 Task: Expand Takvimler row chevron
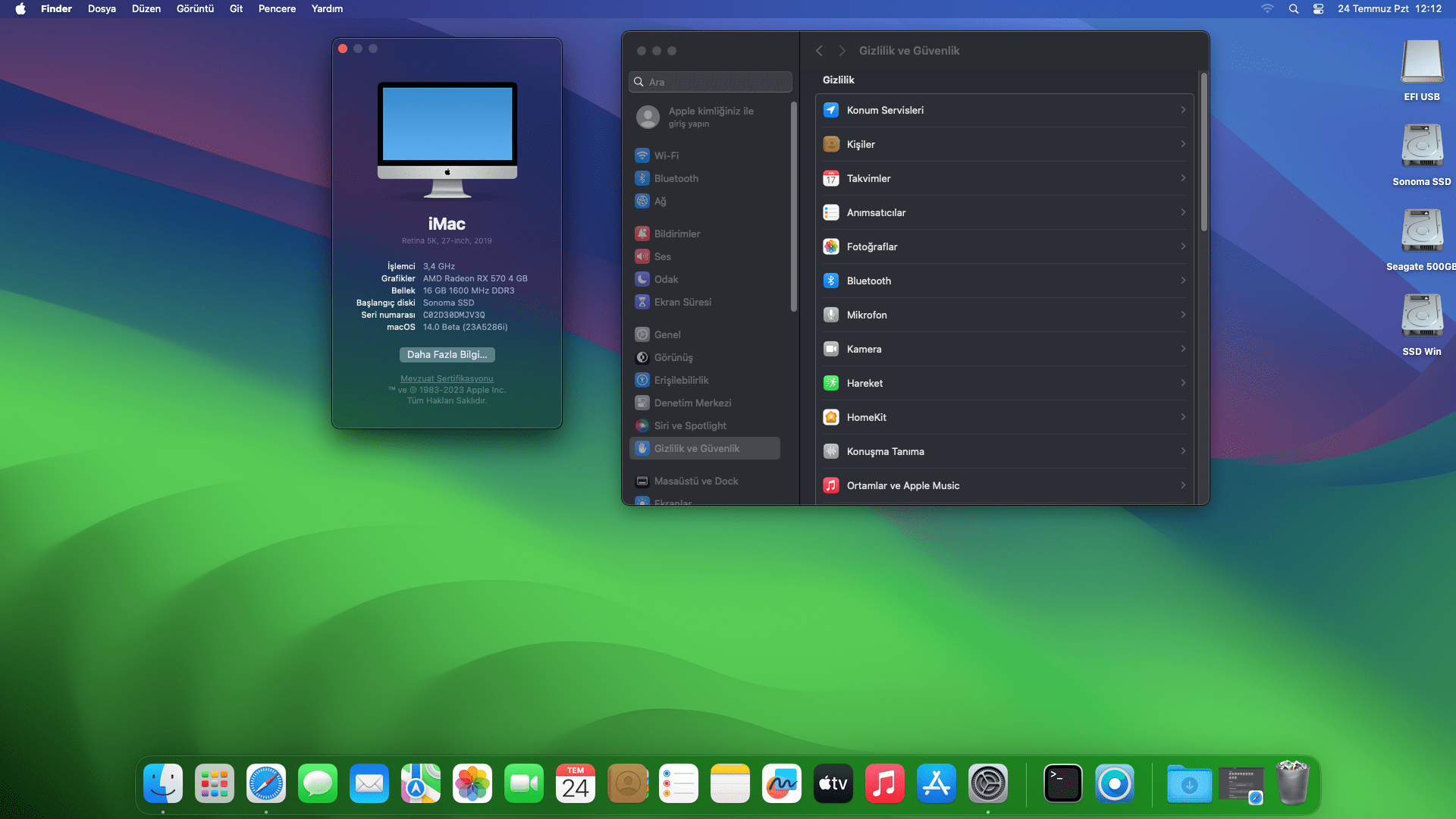pos(1183,178)
